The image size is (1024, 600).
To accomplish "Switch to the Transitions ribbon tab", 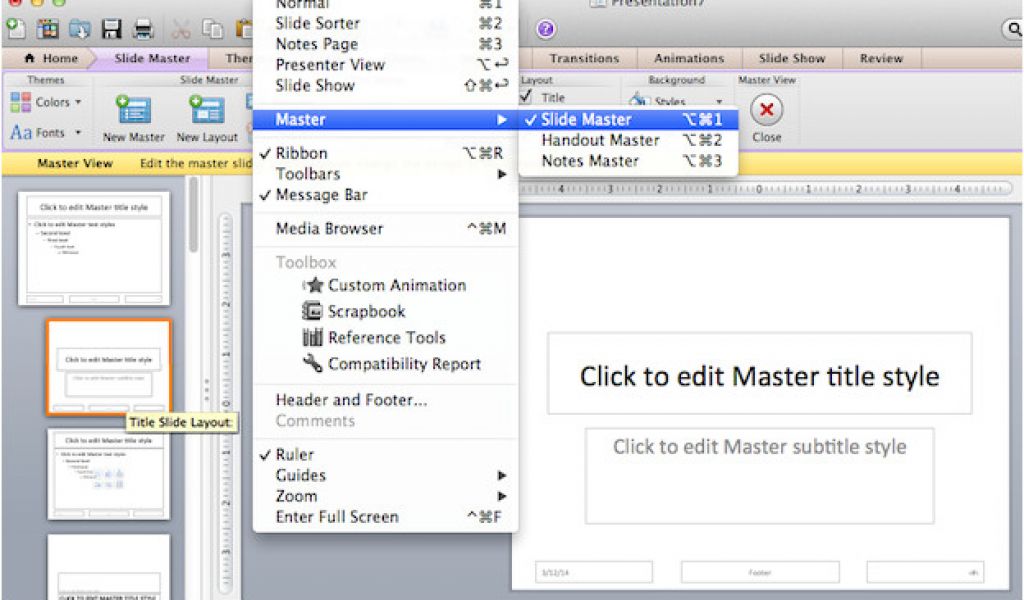I will (x=583, y=58).
